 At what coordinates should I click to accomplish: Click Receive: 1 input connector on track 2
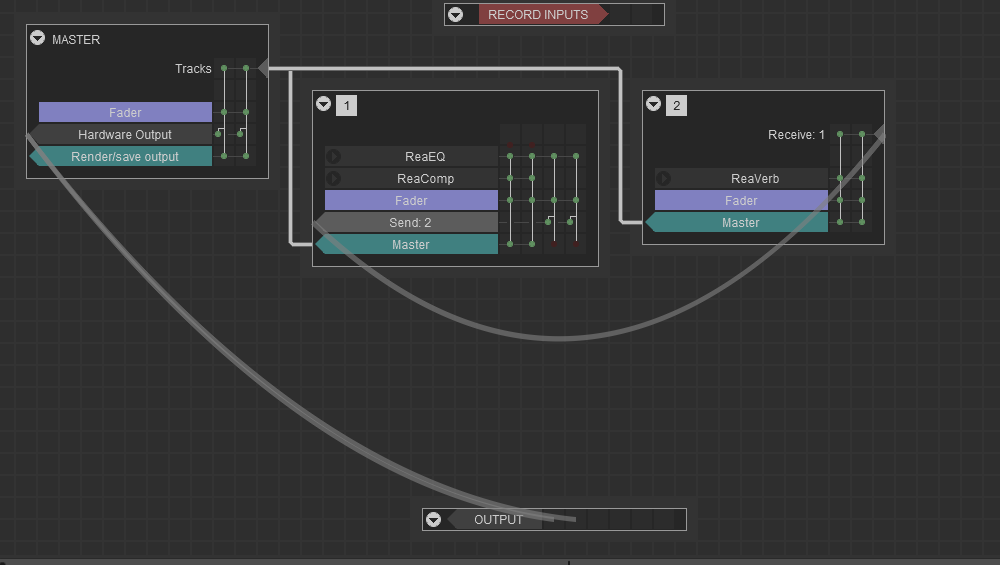point(879,134)
